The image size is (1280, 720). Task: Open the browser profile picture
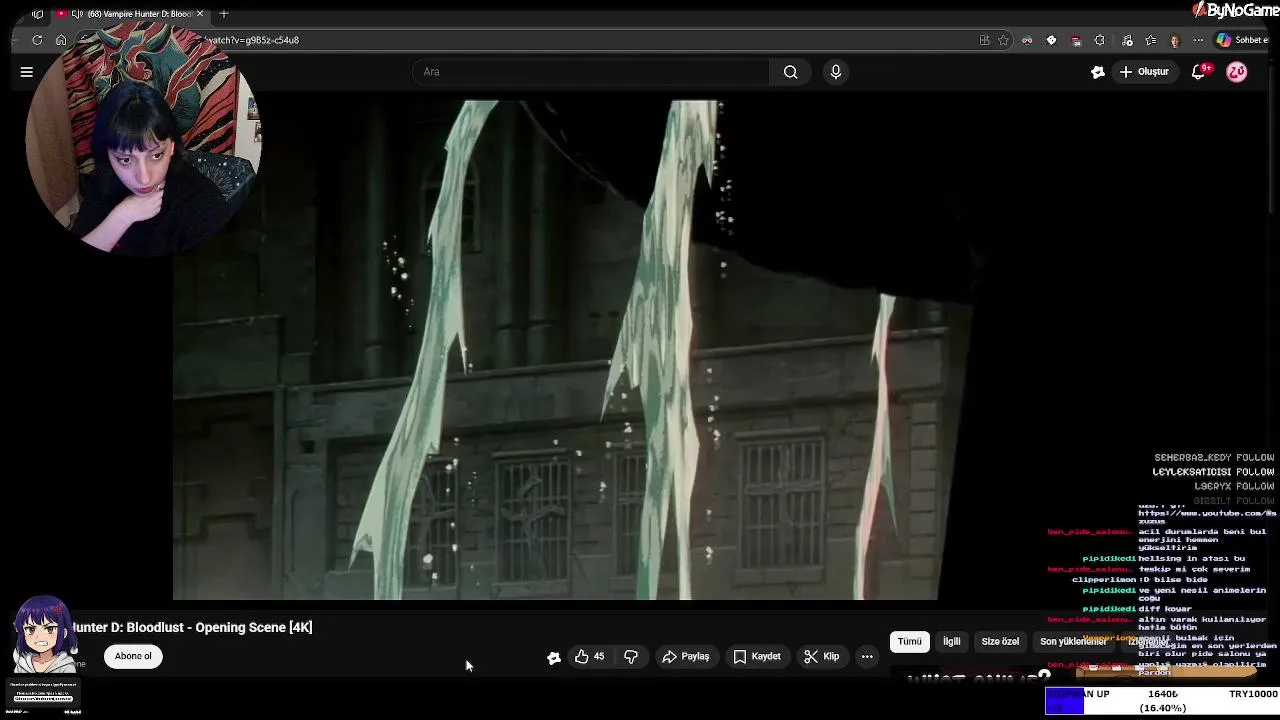pyautogui.click(x=1175, y=40)
